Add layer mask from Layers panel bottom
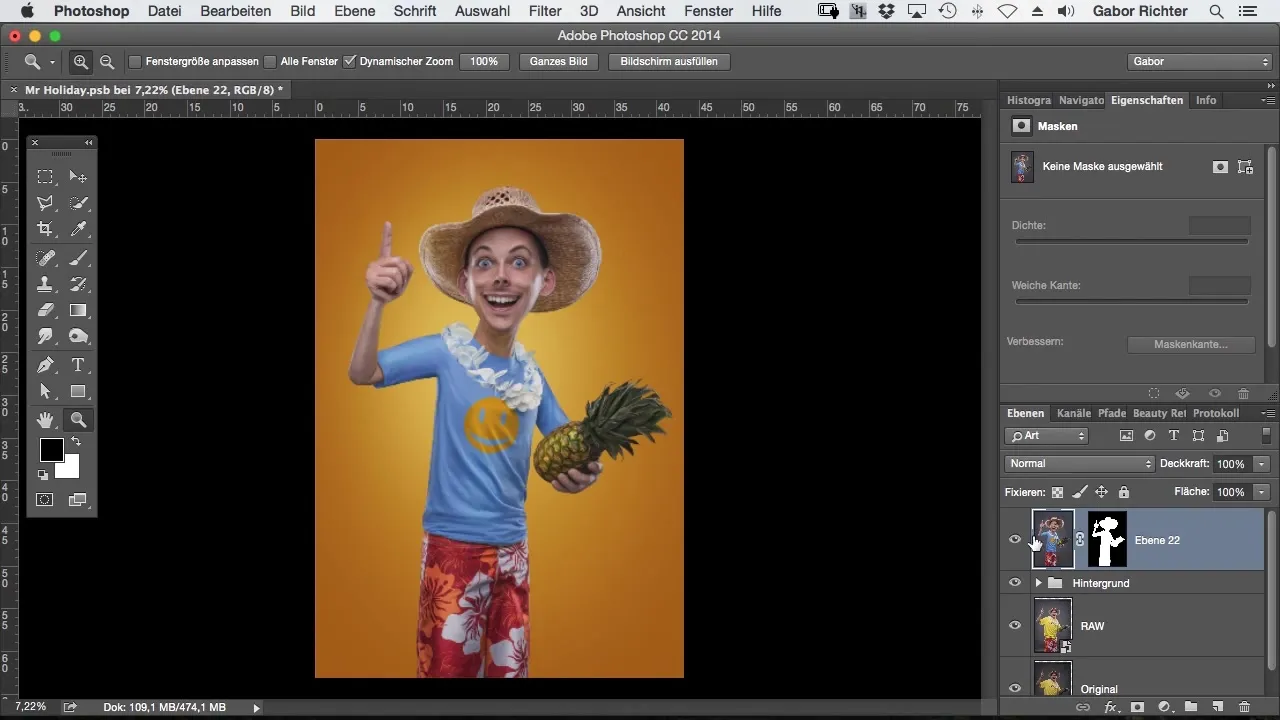 pos(1137,707)
